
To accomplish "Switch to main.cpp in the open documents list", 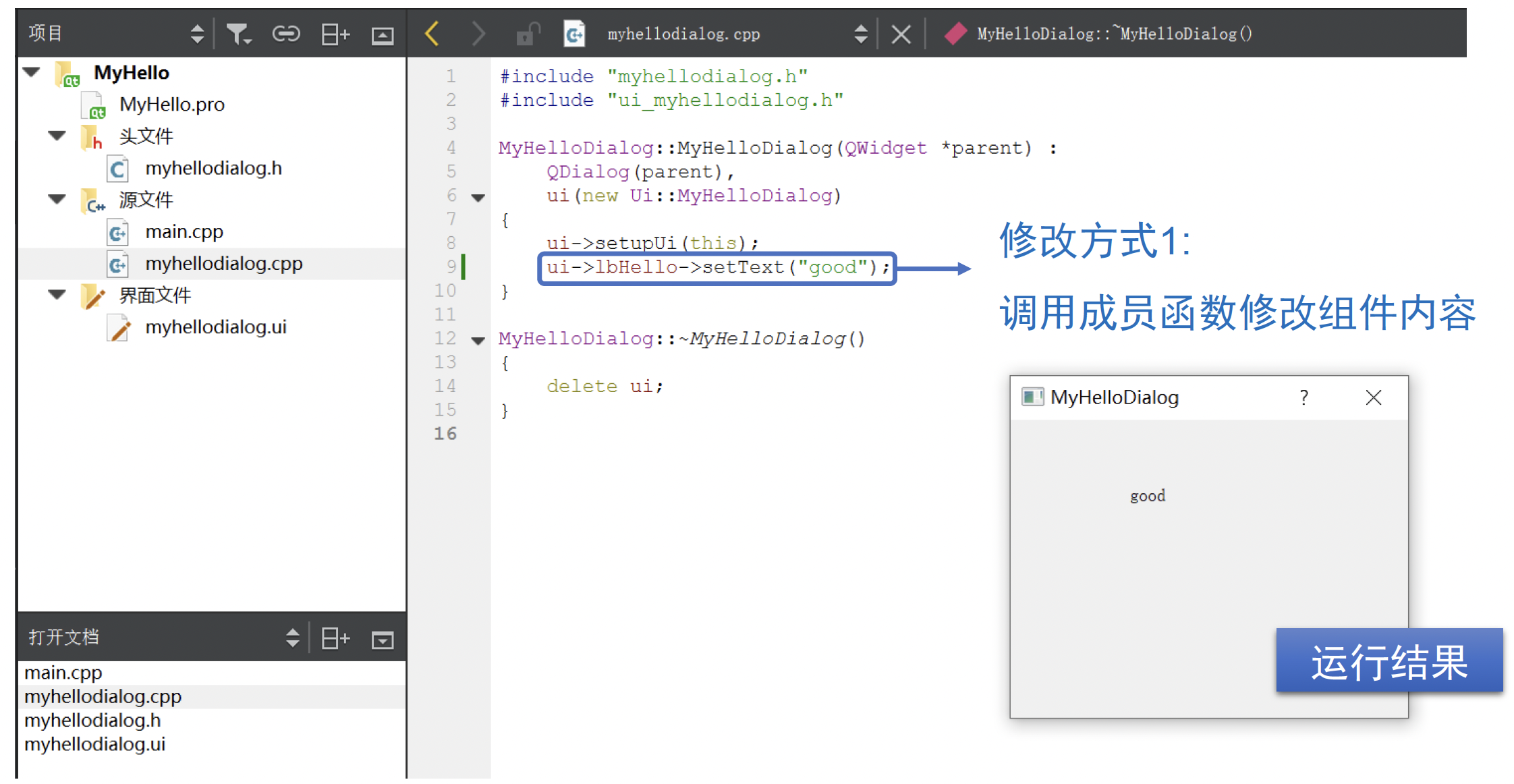I will (x=63, y=673).
